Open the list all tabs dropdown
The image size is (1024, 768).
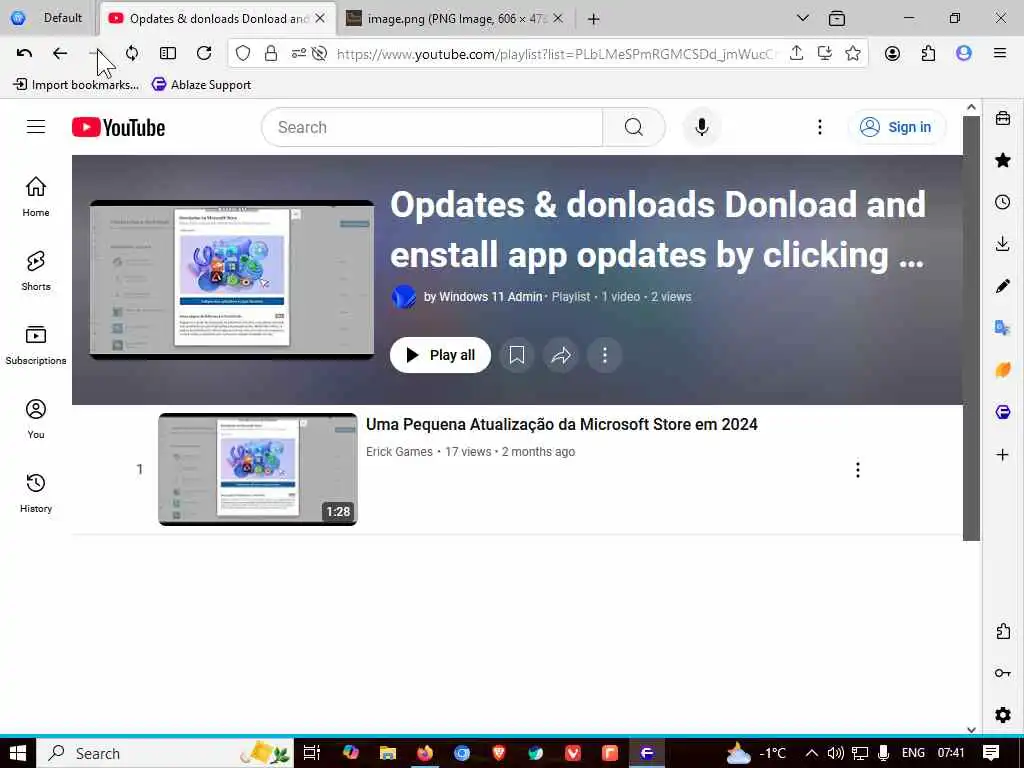tap(803, 18)
